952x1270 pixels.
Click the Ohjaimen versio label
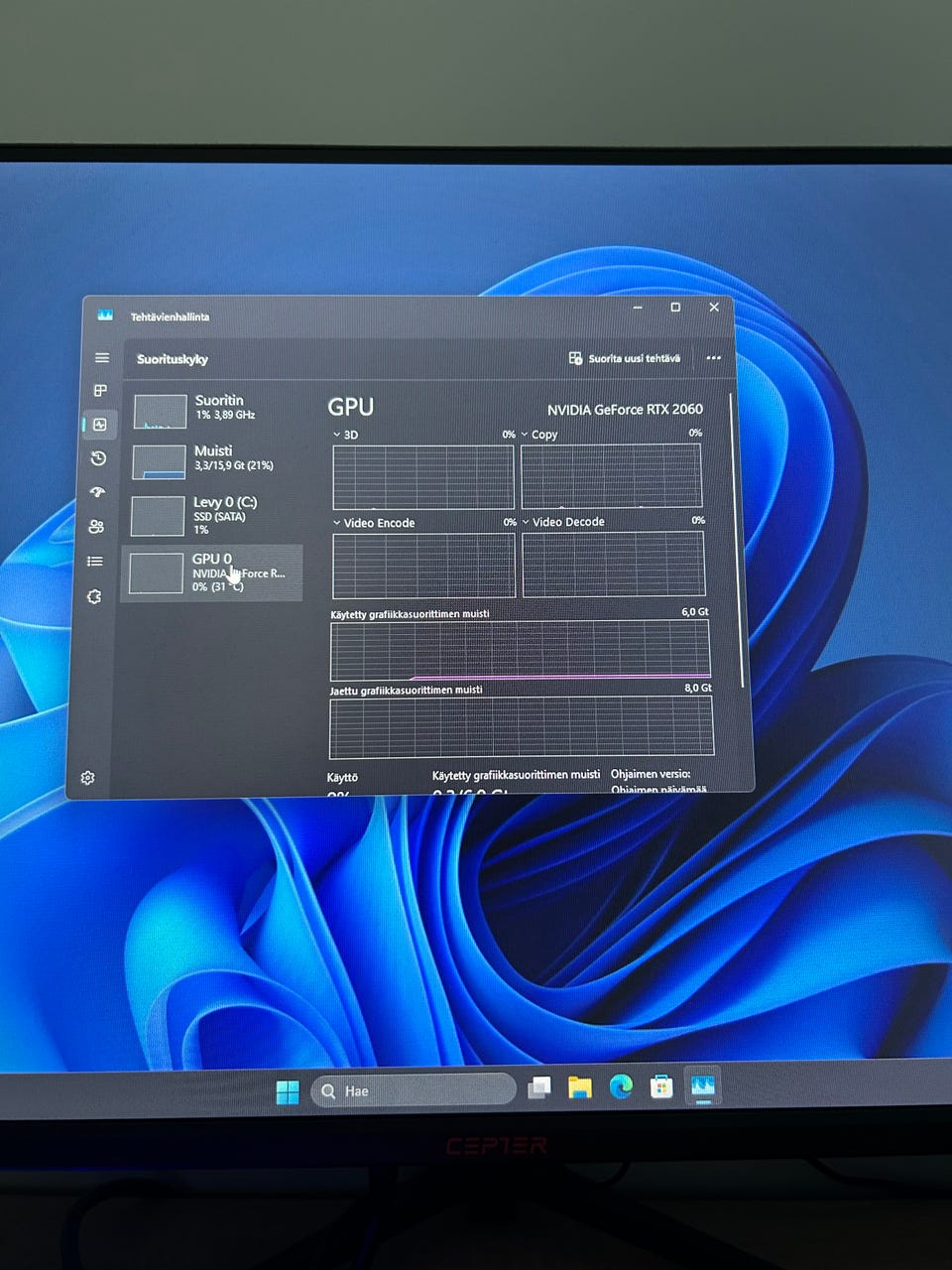651,774
